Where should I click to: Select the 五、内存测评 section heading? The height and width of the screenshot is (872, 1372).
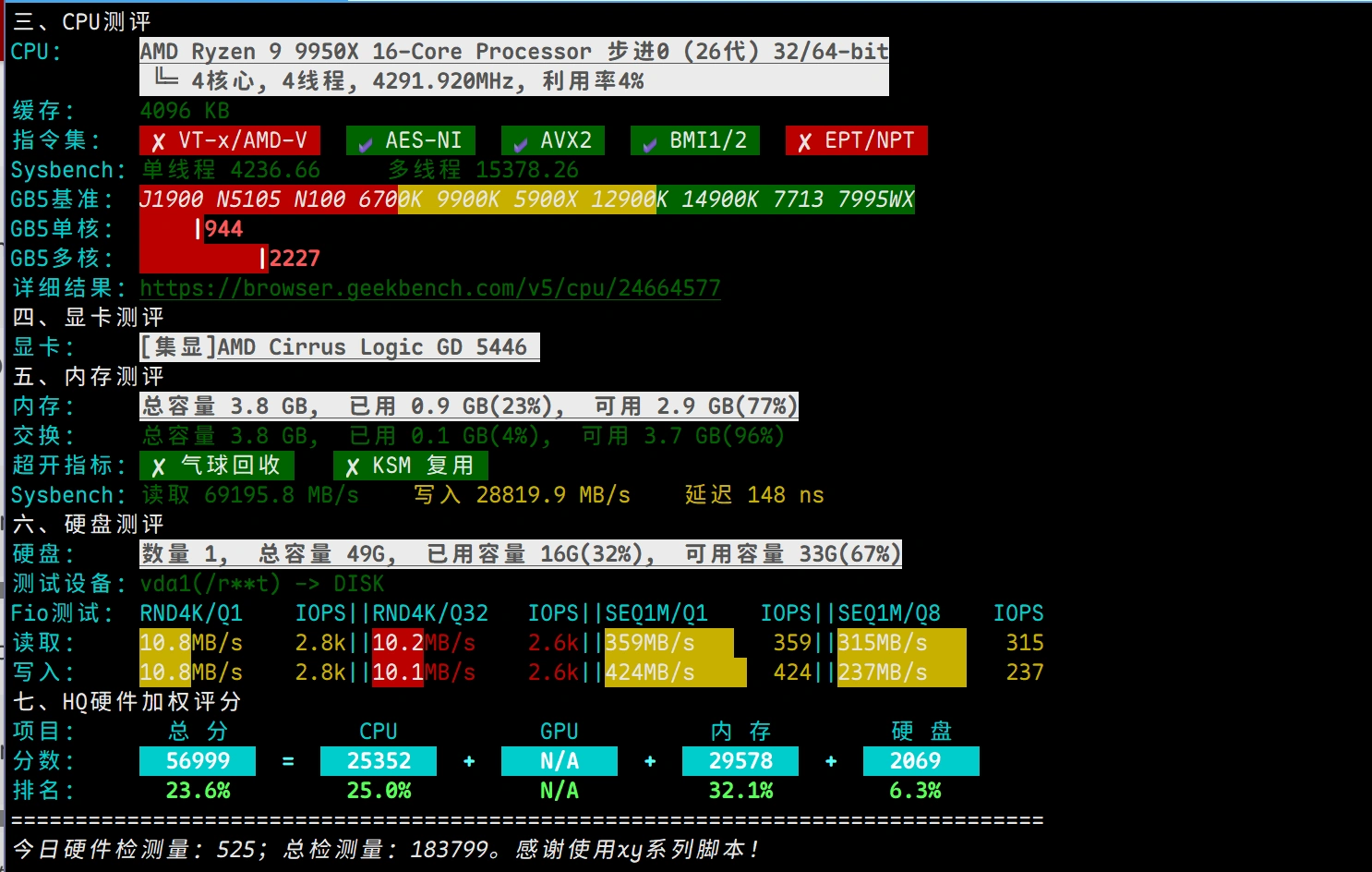88,377
